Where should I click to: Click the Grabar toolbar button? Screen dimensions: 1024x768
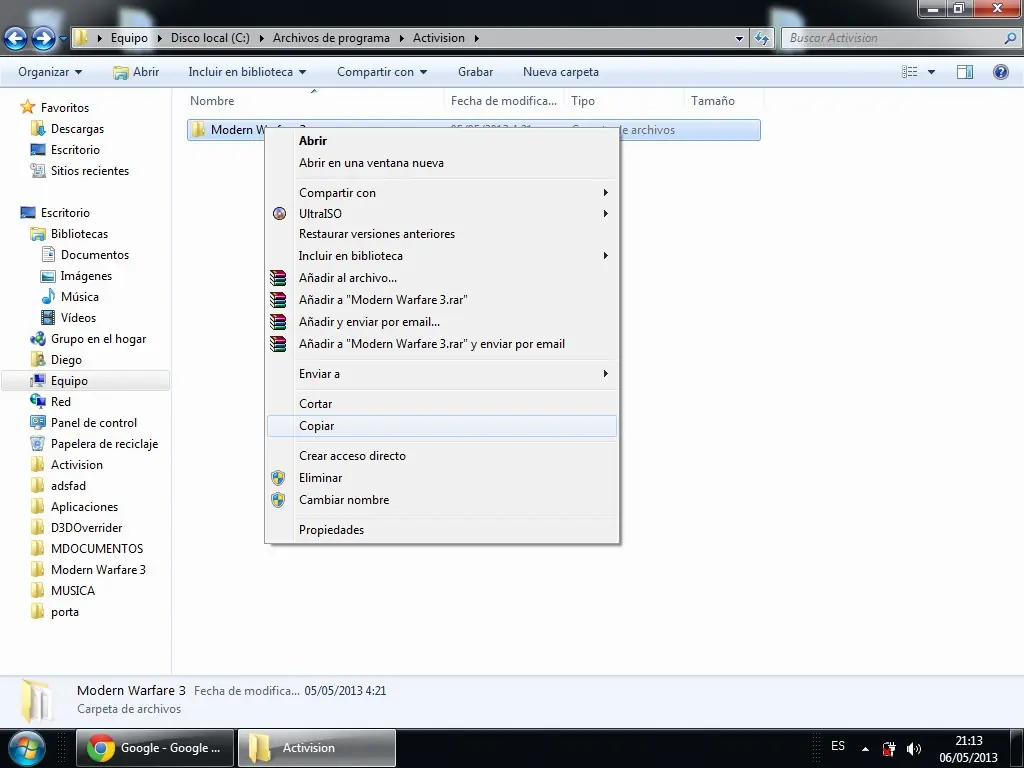(x=475, y=72)
